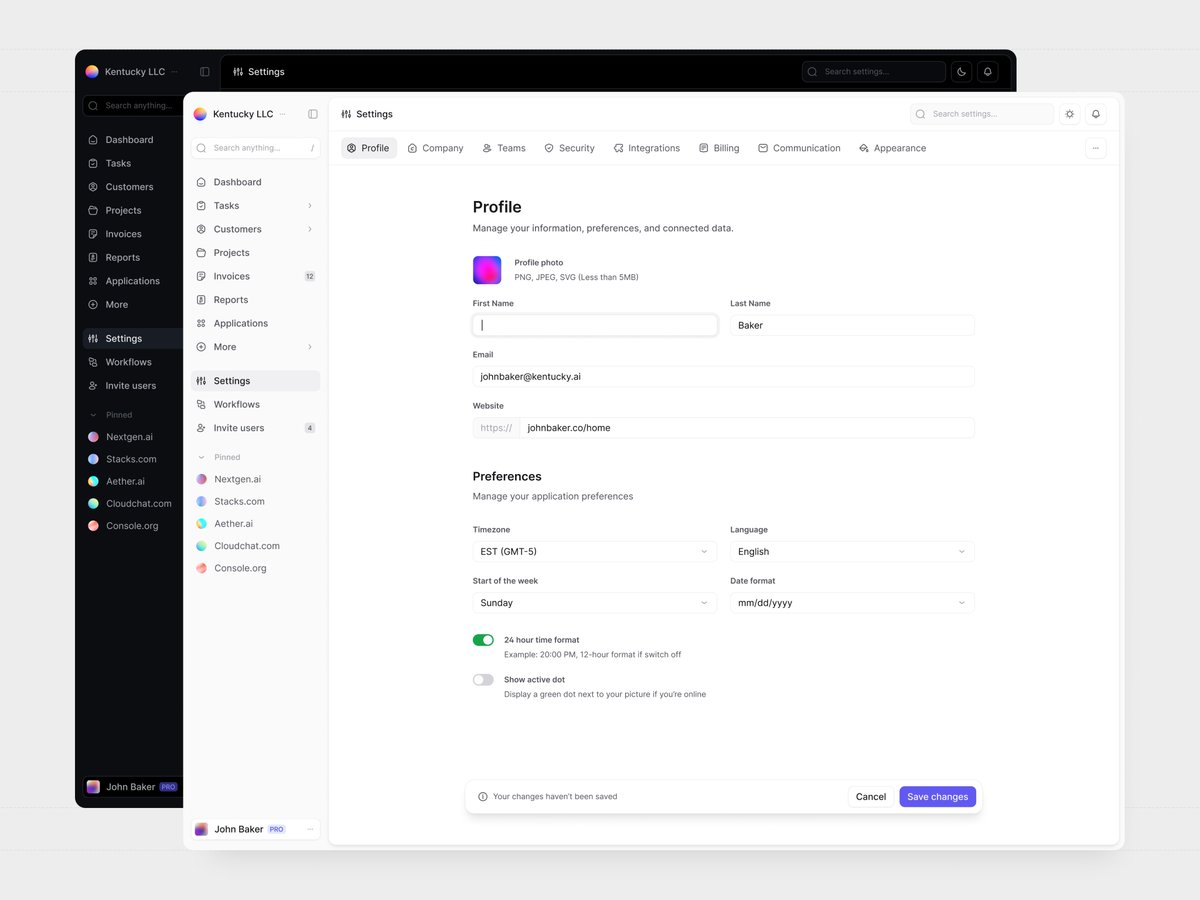The width and height of the screenshot is (1200, 900).
Task: Click the Last Name field
Action: click(852, 325)
